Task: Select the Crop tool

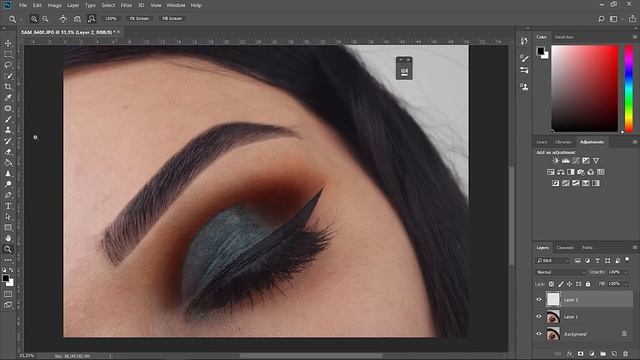Action: (x=8, y=87)
